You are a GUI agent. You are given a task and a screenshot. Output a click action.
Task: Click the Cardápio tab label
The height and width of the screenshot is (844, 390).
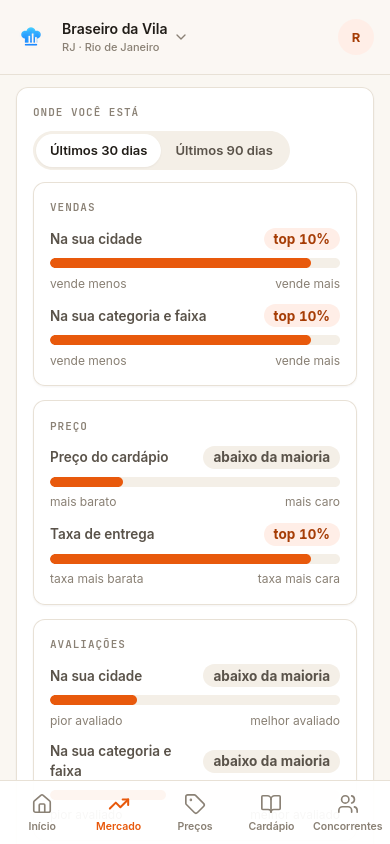click(x=271, y=826)
